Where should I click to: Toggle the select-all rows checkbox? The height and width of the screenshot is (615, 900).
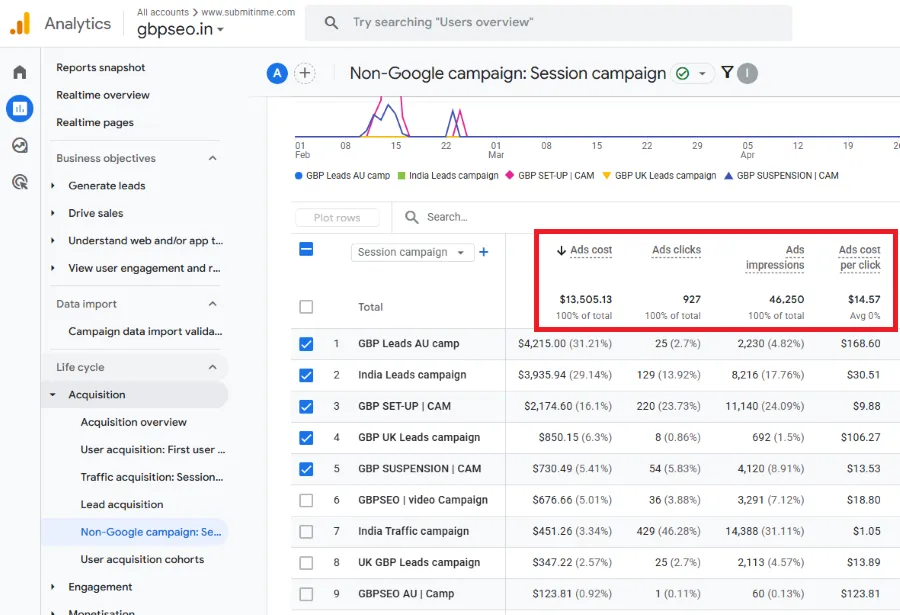[x=307, y=249]
